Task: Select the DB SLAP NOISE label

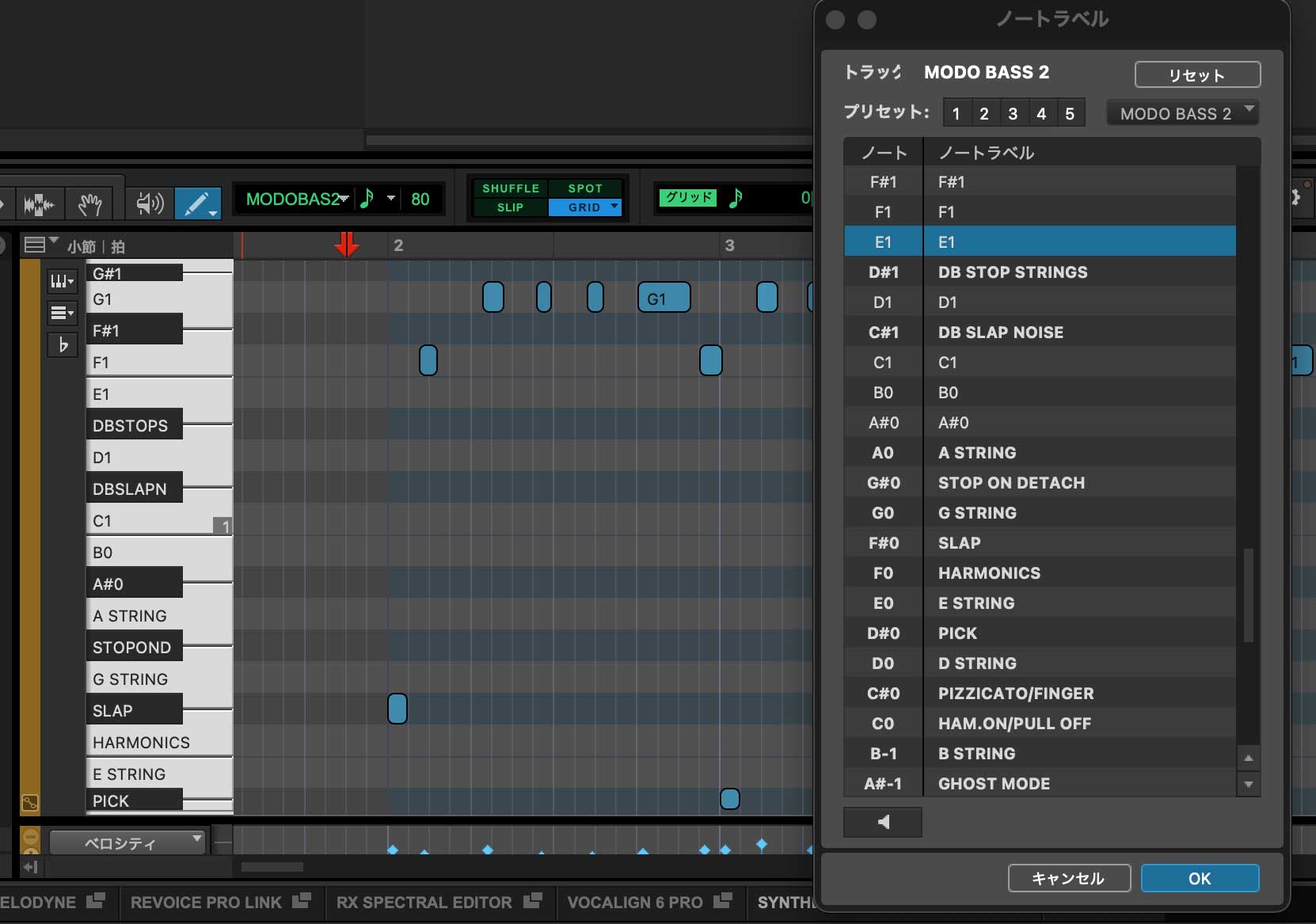Action: tap(1001, 332)
